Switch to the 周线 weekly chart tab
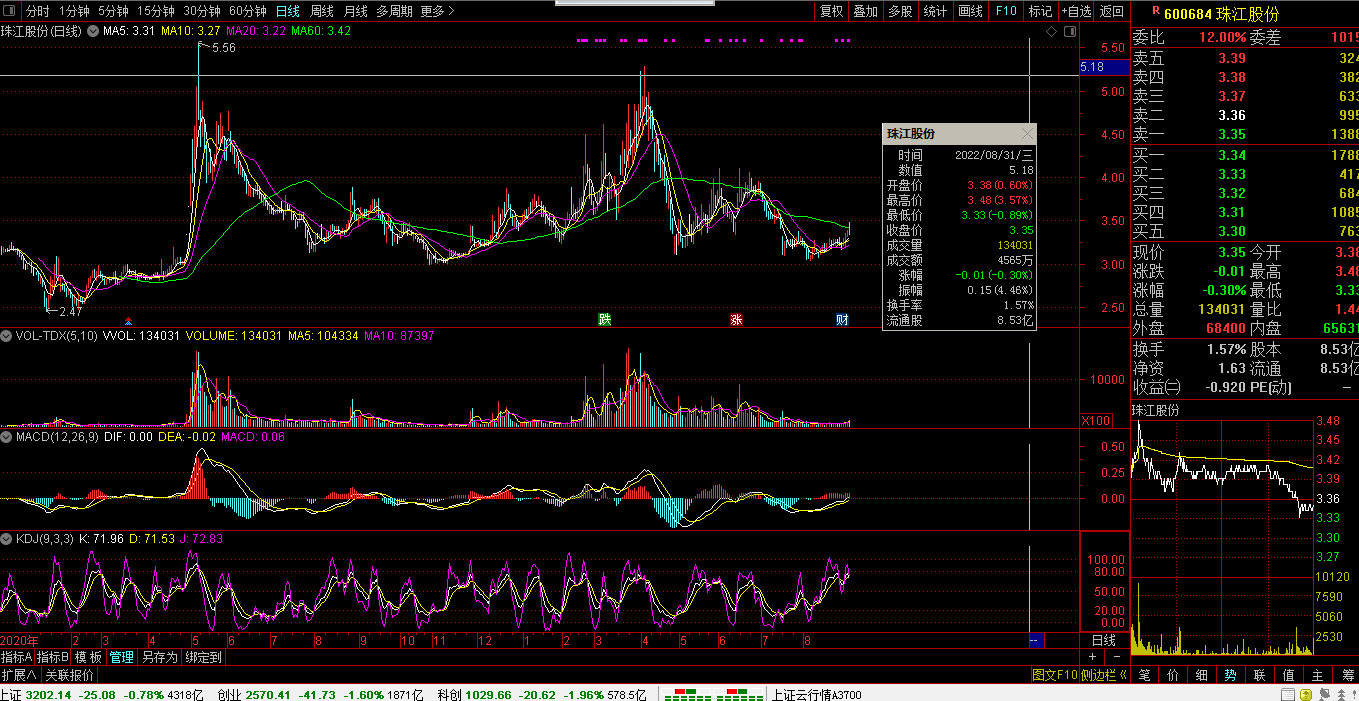The height and width of the screenshot is (701, 1359). pyautogui.click(x=321, y=11)
